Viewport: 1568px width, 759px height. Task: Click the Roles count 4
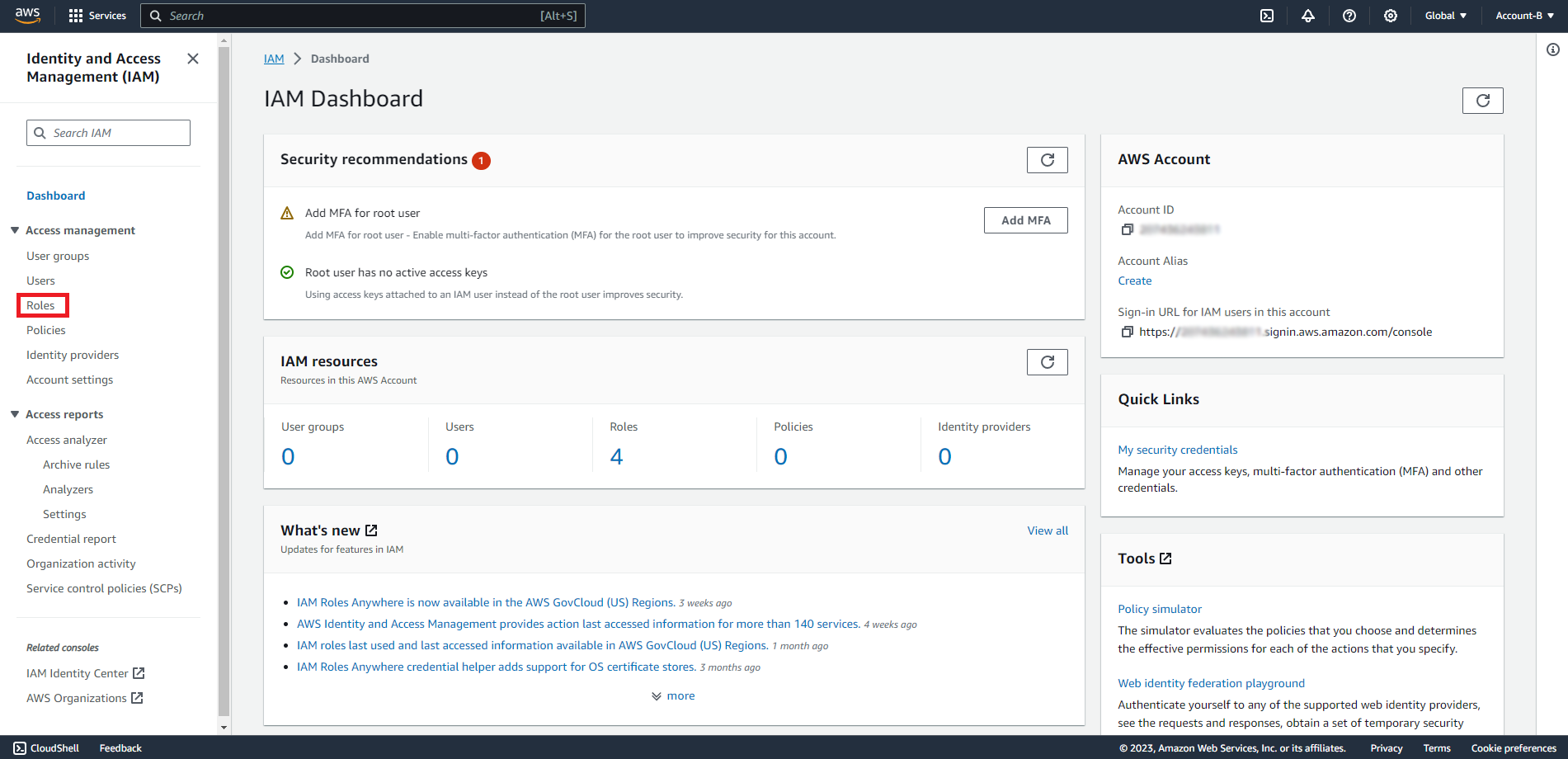[x=616, y=456]
